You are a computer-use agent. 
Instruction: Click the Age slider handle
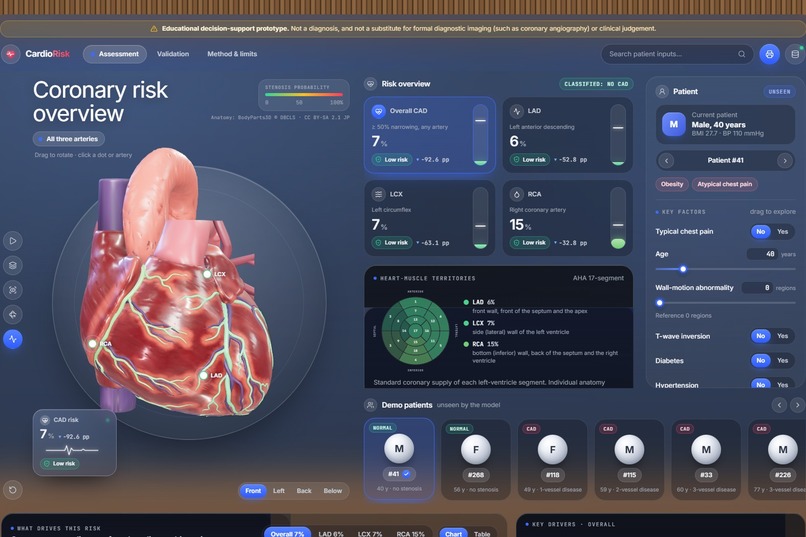pos(683,269)
